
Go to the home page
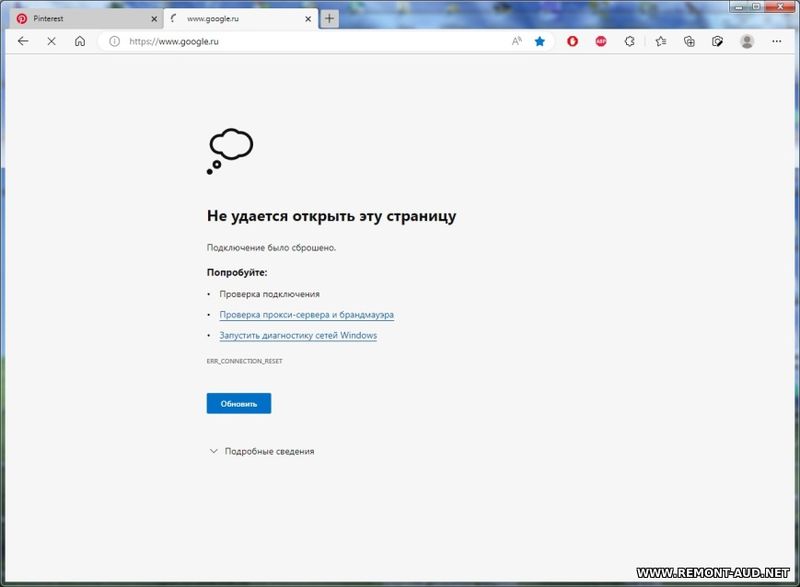tap(80, 41)
